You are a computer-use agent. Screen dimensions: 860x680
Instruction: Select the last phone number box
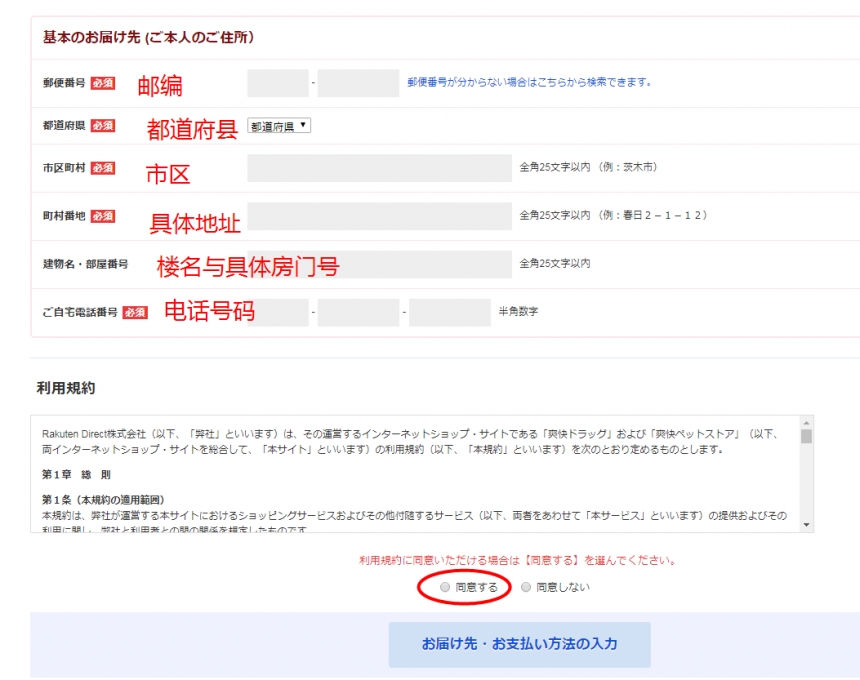tap(449, 312)
